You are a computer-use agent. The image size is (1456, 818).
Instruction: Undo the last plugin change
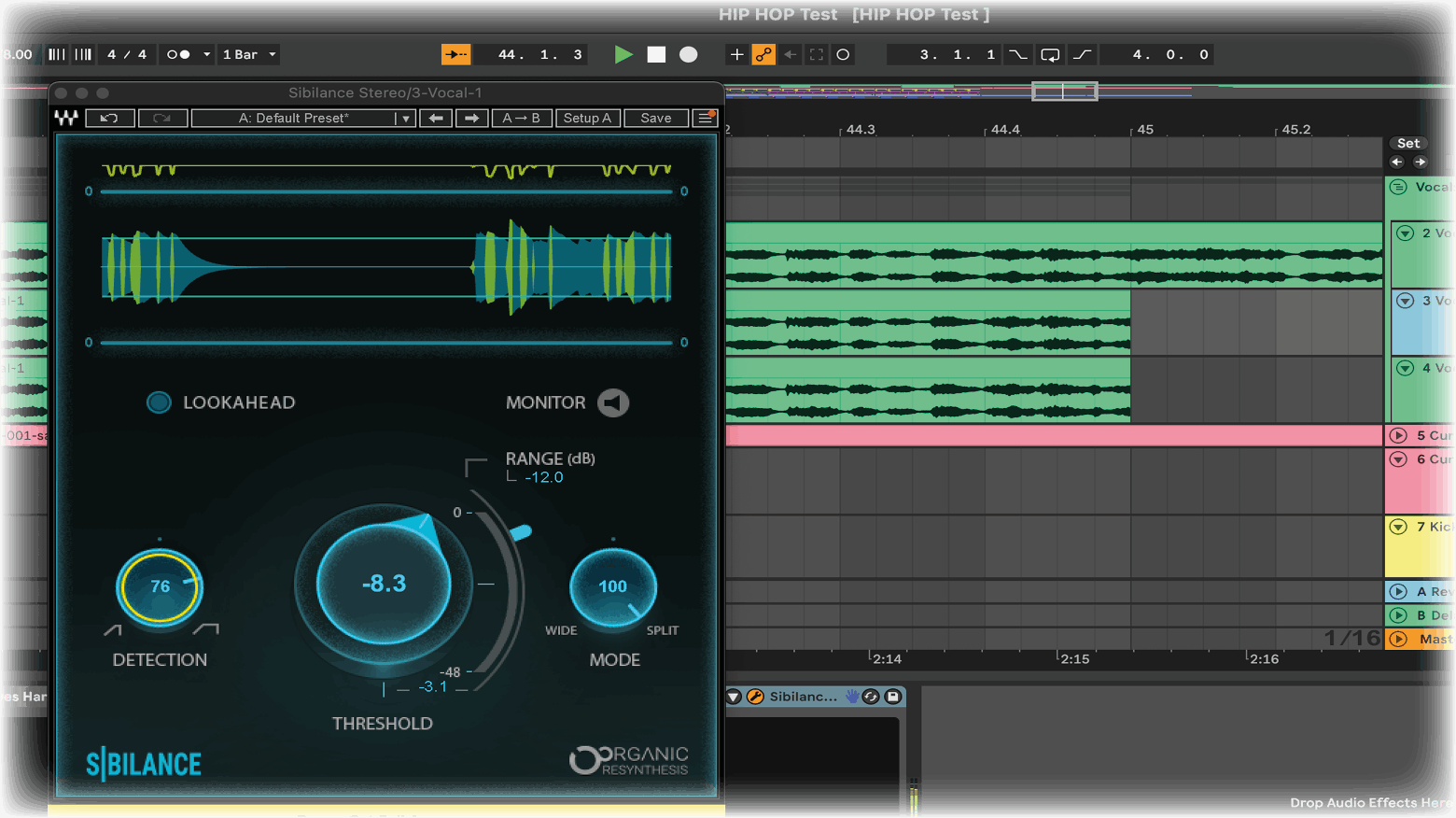pos(109,119)
